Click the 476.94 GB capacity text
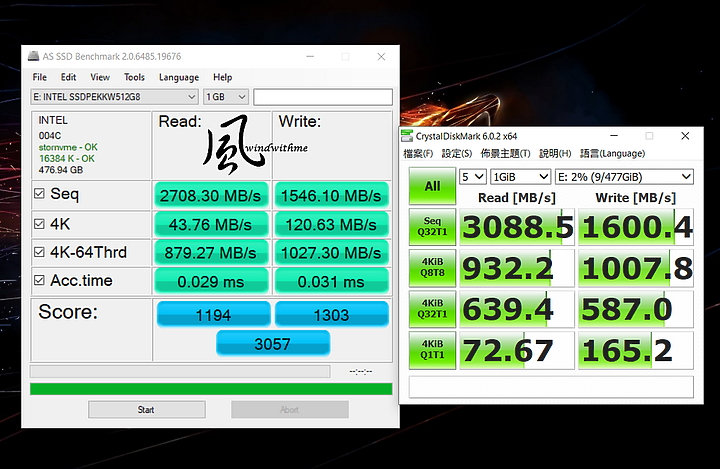The image size is (720, 469). [x=61, y=170]
